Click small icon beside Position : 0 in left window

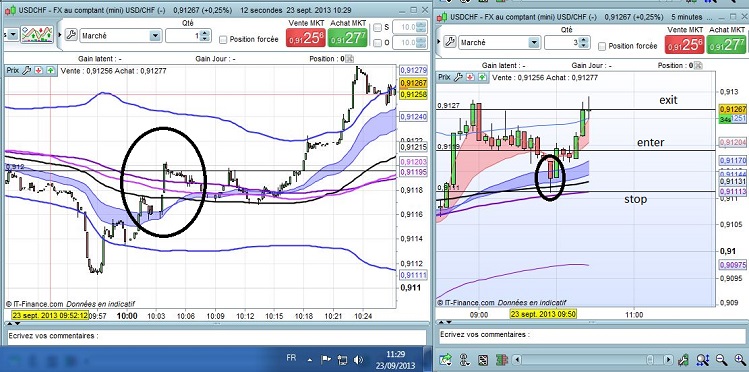pos(349,59)
